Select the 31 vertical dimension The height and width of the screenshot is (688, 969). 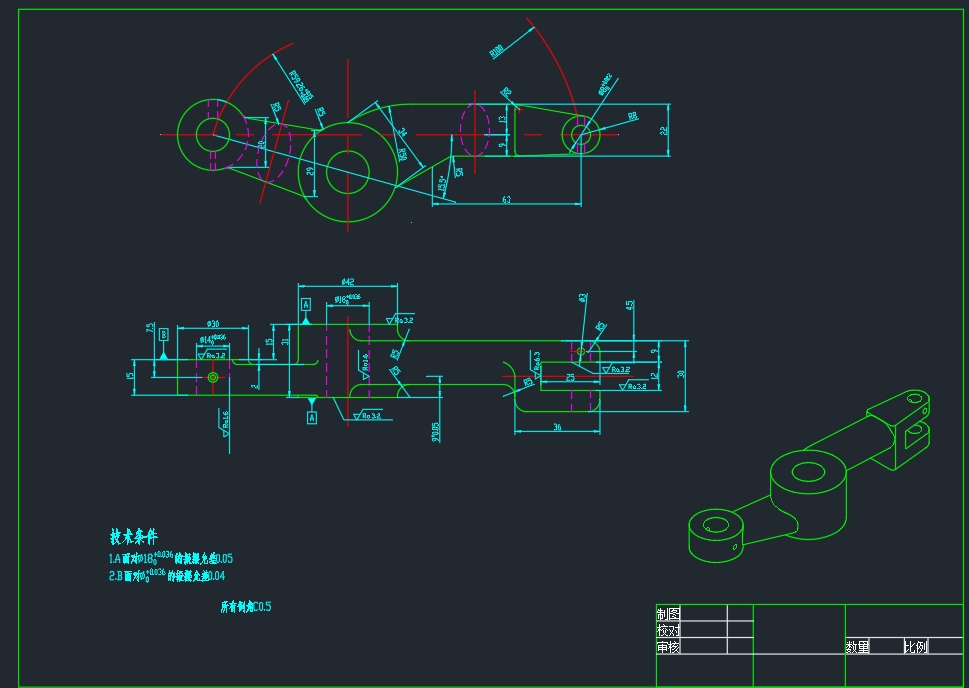click(285, 341)
